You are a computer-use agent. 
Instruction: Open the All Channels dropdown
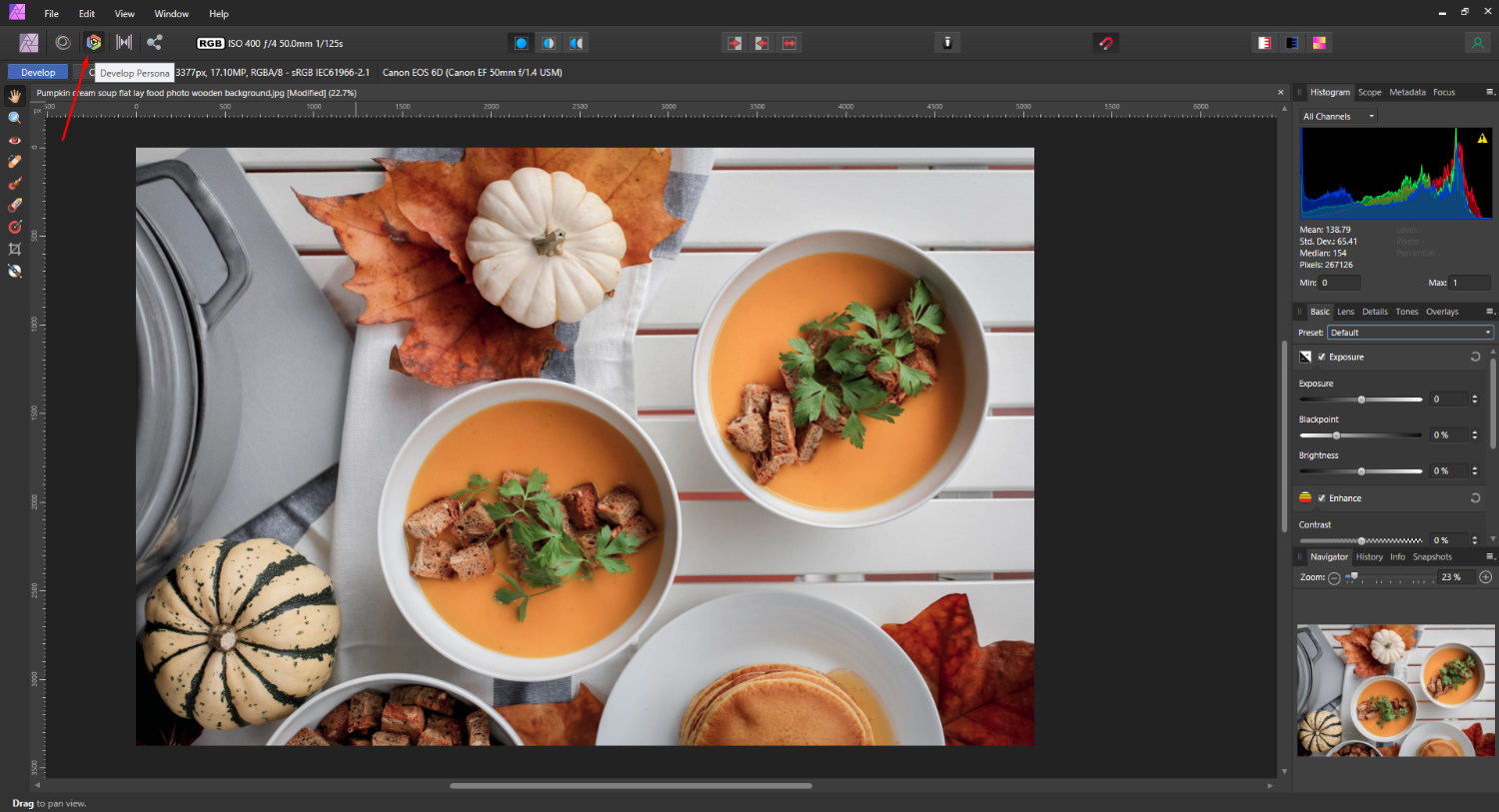1339,116
